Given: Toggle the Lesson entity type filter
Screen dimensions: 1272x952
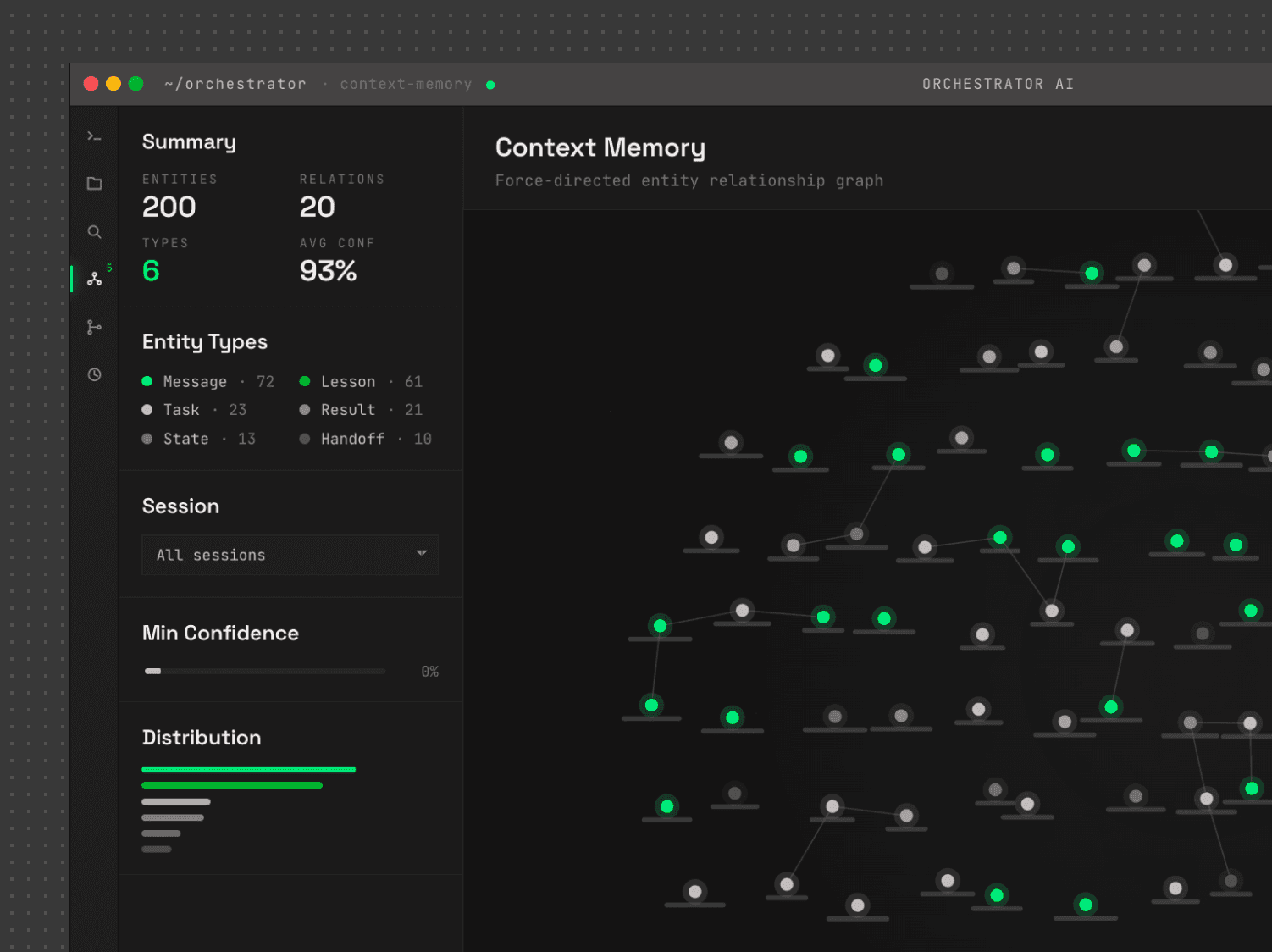Looking at the screenshot, I should coord(347,382).
